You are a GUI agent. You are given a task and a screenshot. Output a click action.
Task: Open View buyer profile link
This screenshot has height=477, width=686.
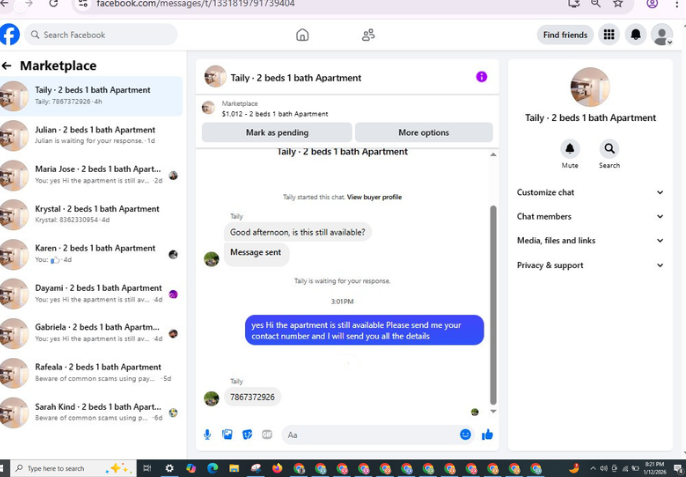[x=374, y=197]
